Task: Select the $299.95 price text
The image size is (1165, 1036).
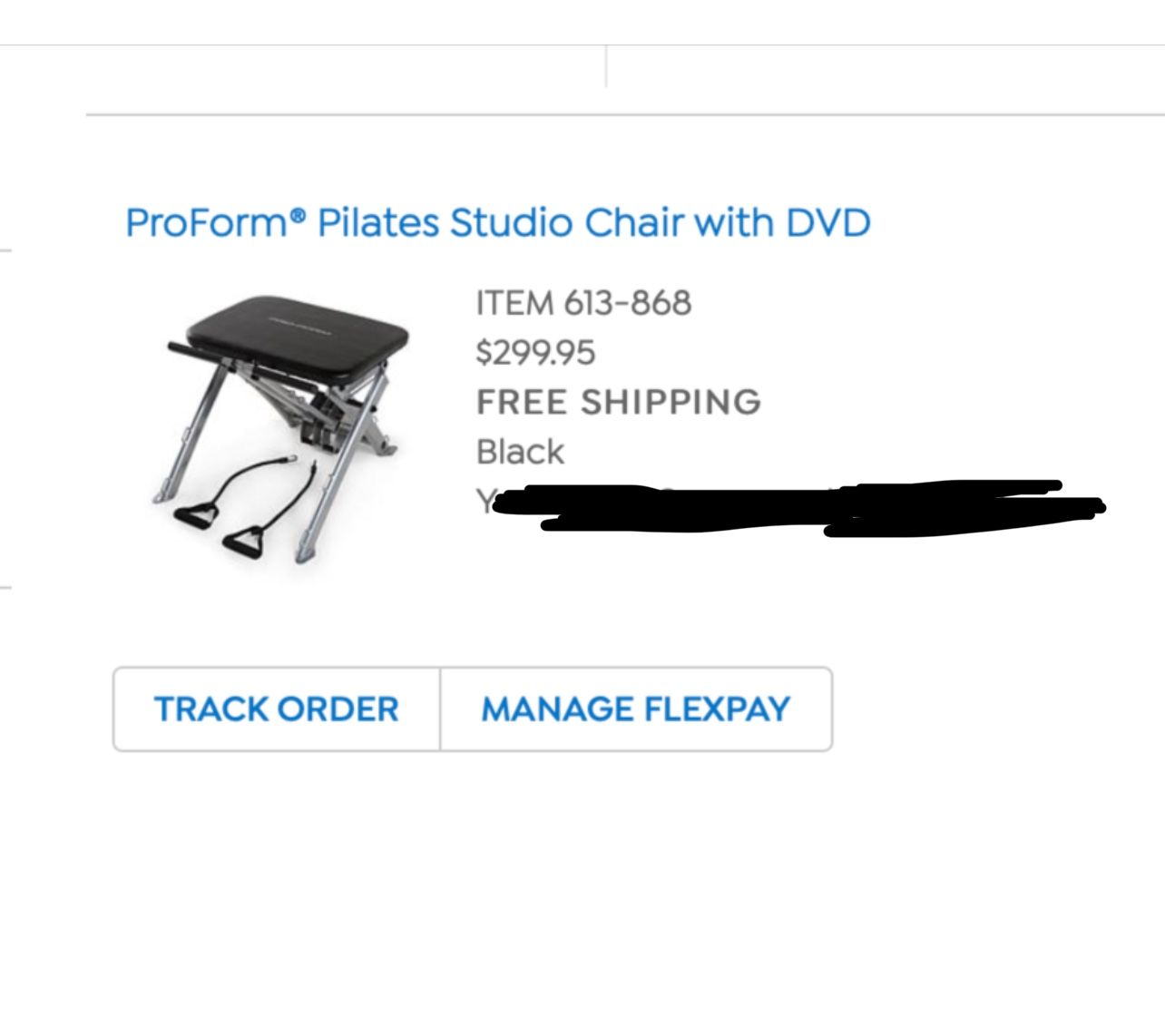Action: pyautogui.click(x=535, y=352)
